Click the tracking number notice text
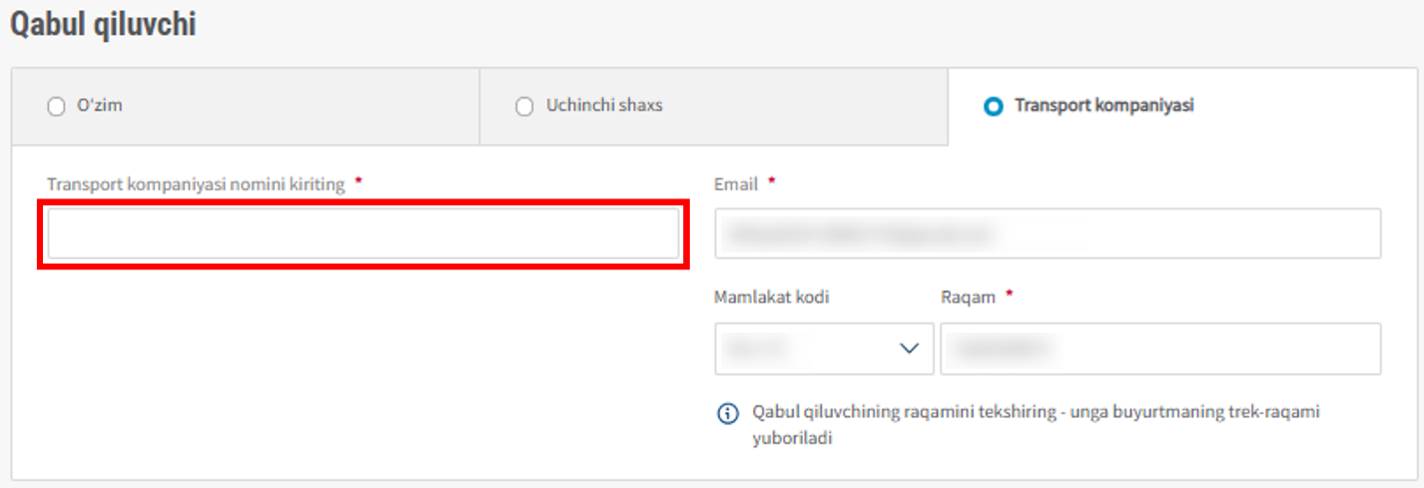The height and width of the screenshot is (488, 1424). pos(1036,425)
